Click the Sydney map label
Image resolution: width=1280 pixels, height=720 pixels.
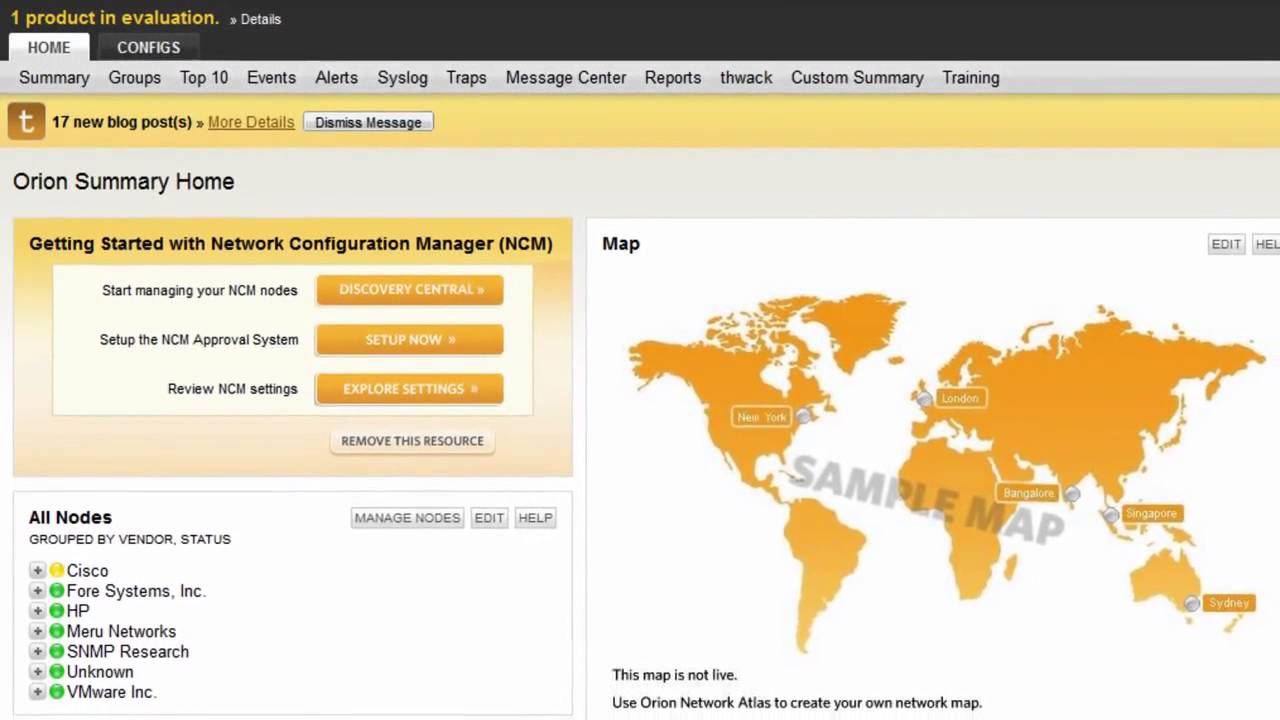point(1228,603)
